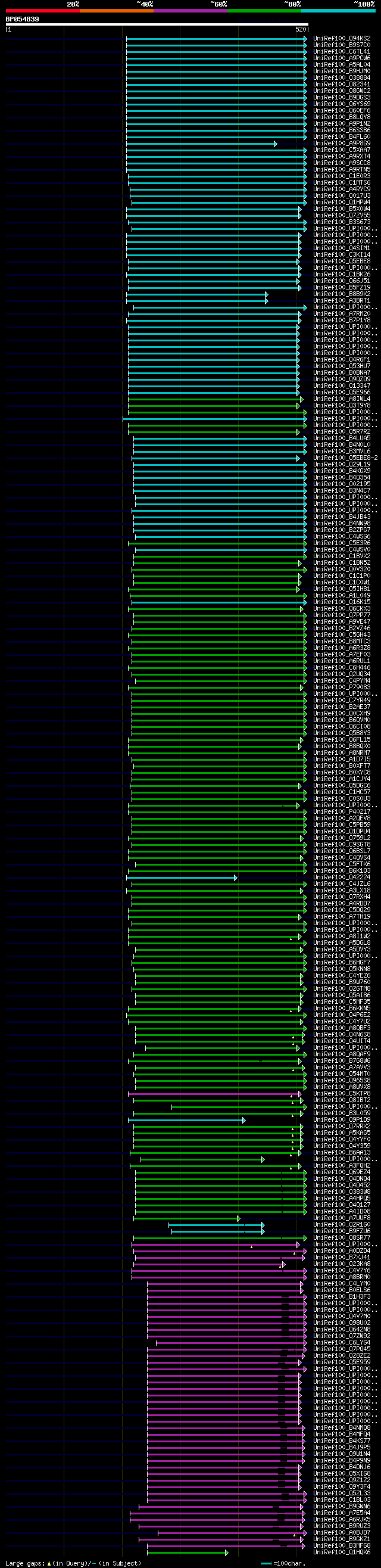Viewport: 381px width, 1568px height.
Task: Select hit label UniRef100_B9HJM0
Action: click(x=342, y=71)
